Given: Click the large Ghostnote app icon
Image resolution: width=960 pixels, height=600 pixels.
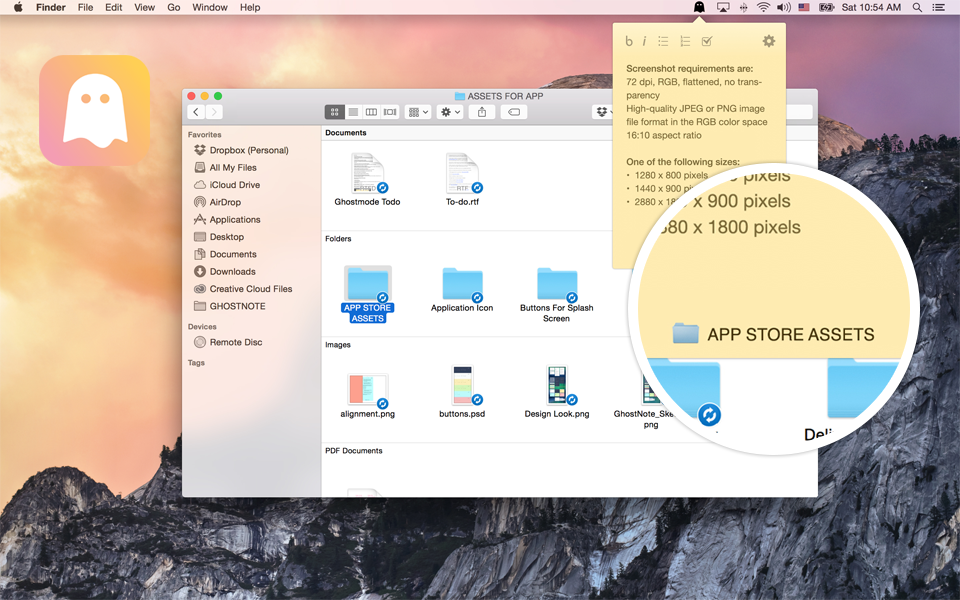Looking at the screenshot, I should [95, 110].
